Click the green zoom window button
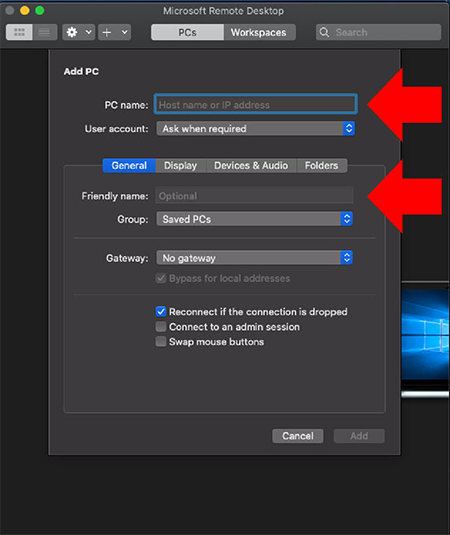 point(40,11)
